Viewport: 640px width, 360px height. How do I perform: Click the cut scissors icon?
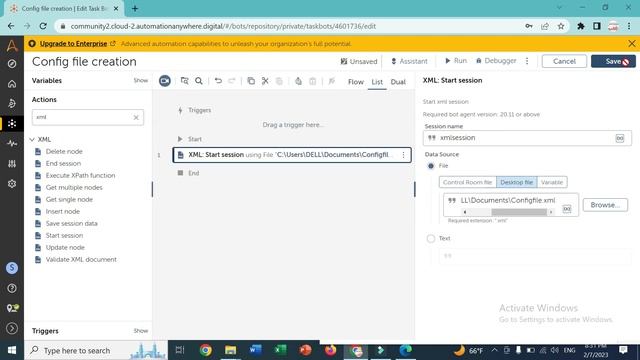click(265, 81)
